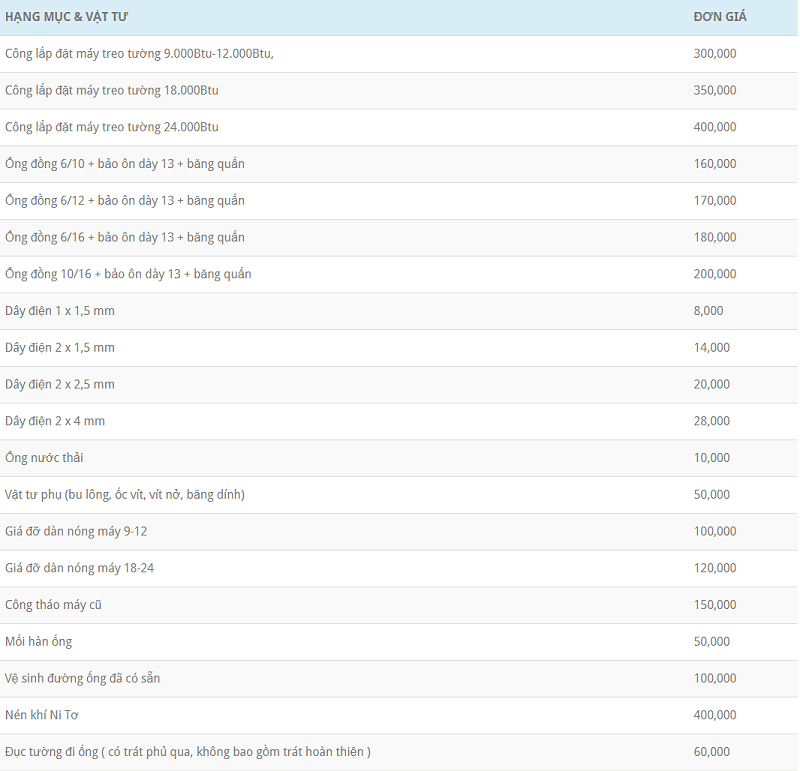The width and height of the screenshot is (800, 771).
Task: Select the "Dây điện 2 x 1,5 mm" item
Action: click(60, 347)
